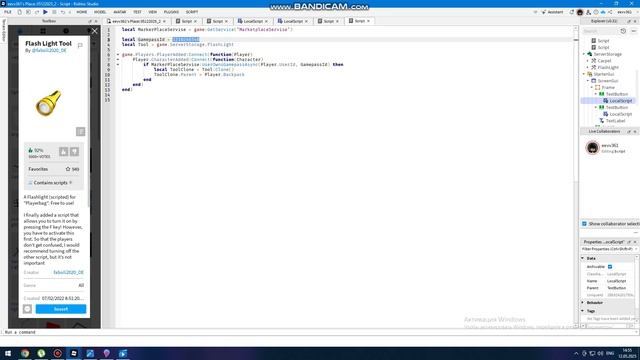Collapse the ServerStorage tree node

pos(584,54)
